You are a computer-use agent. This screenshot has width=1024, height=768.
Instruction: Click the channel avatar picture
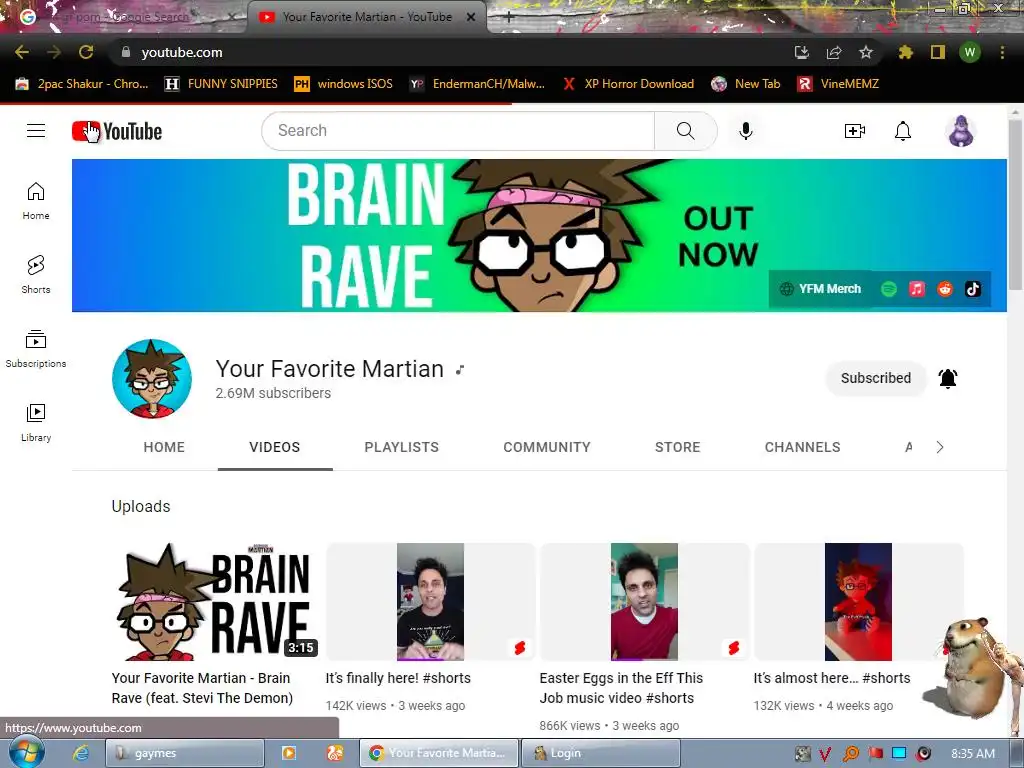point(152,379)
